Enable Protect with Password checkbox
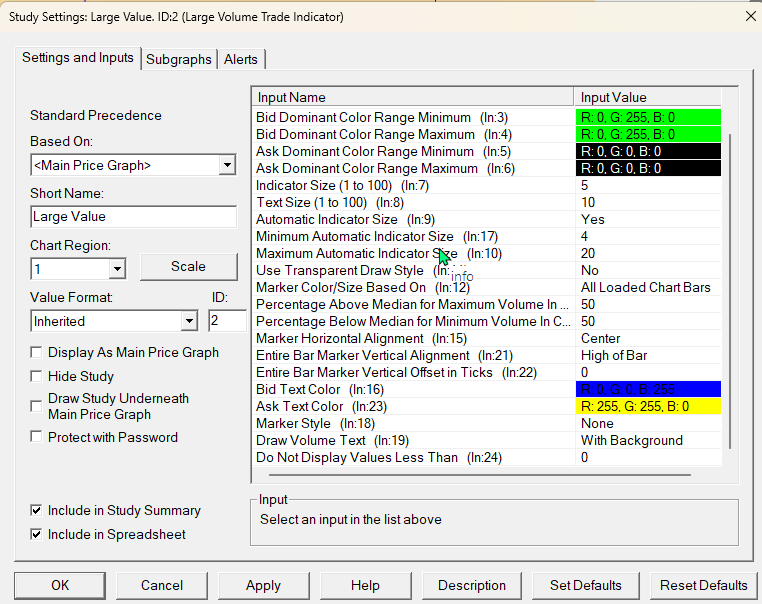 pyautogui.click(x=36, y=437)
